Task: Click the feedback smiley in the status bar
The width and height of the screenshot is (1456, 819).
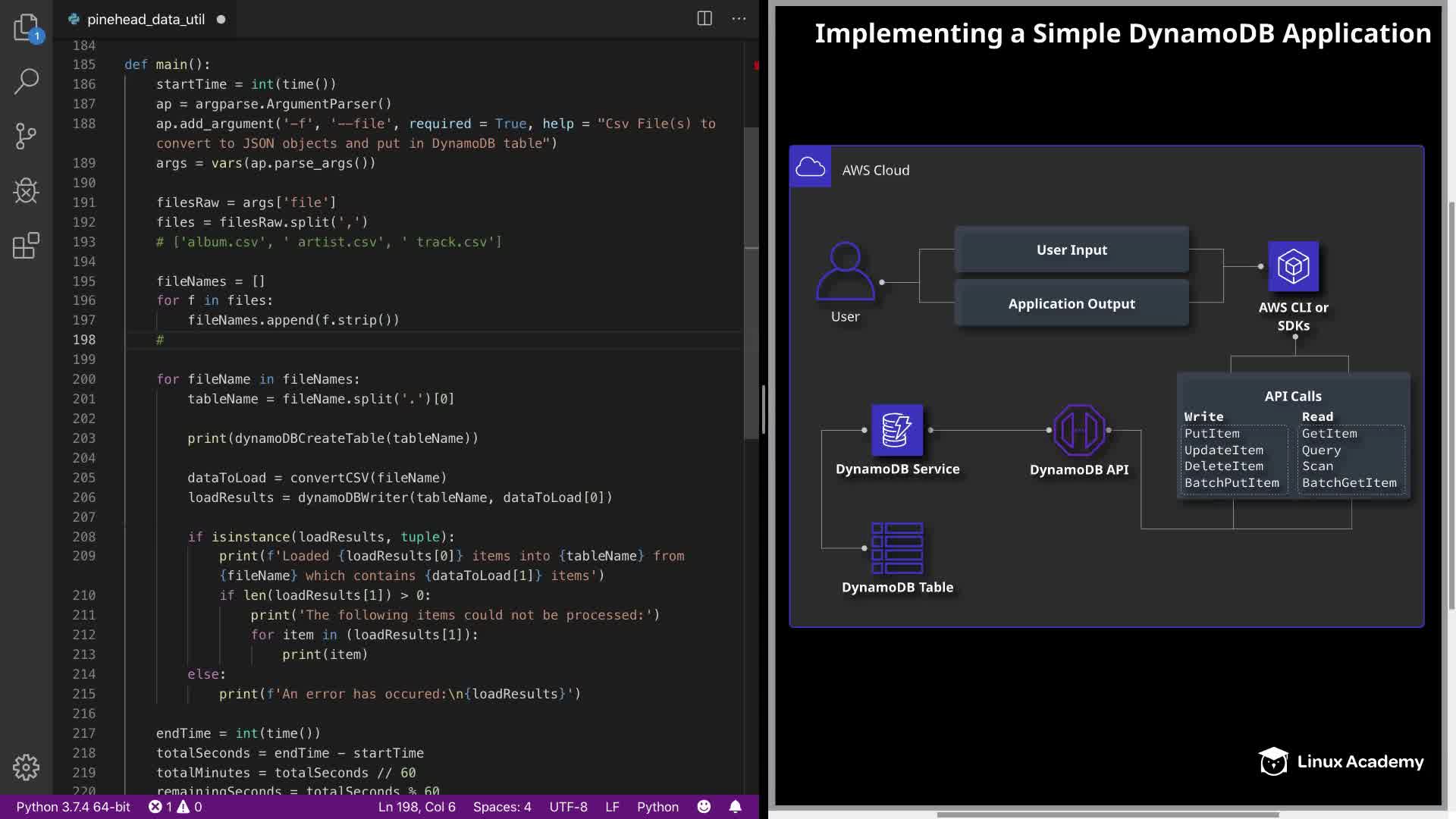Action: (x=704, y=807)
